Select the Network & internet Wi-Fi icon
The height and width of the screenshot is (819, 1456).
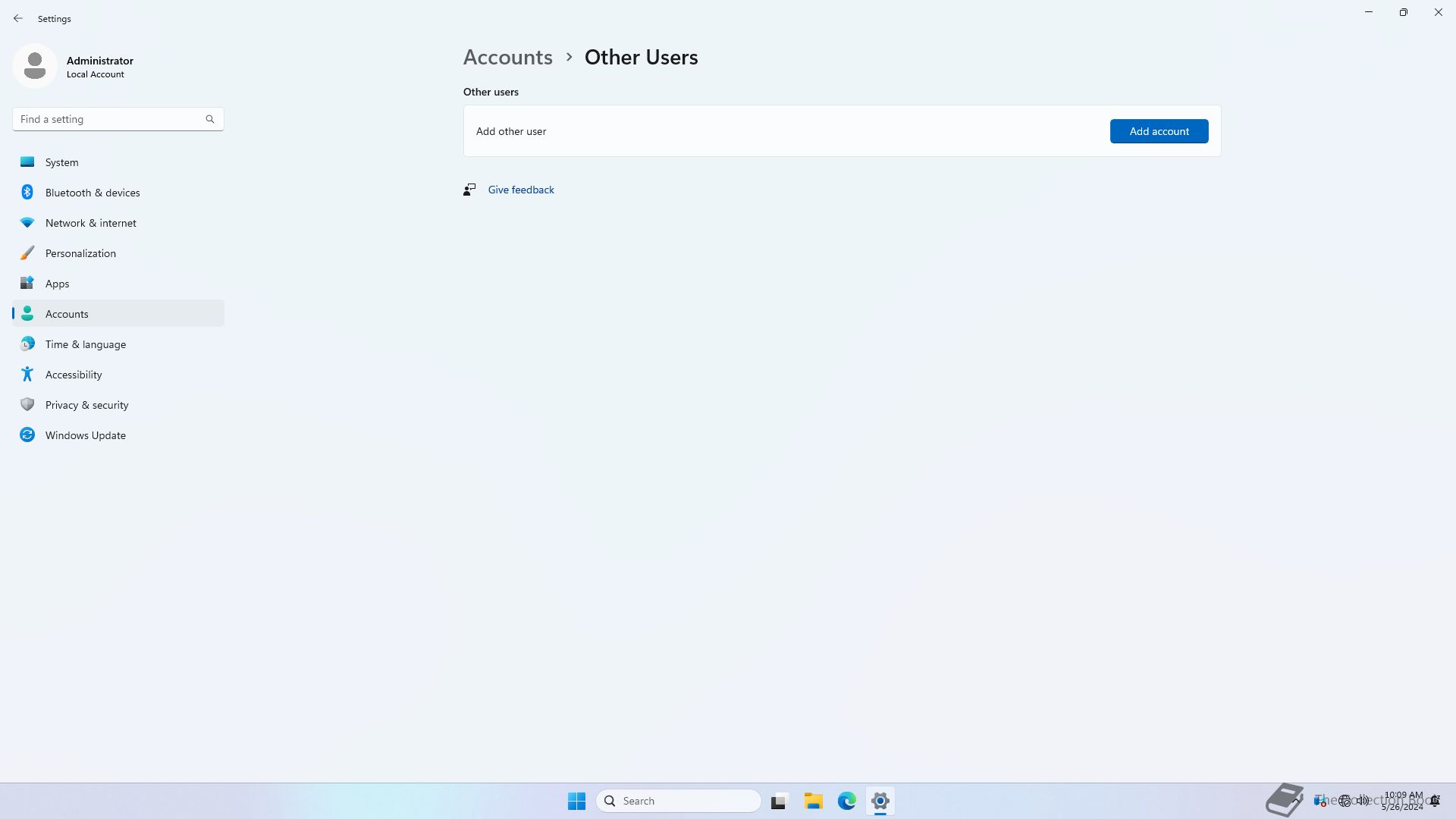(27, 223)
